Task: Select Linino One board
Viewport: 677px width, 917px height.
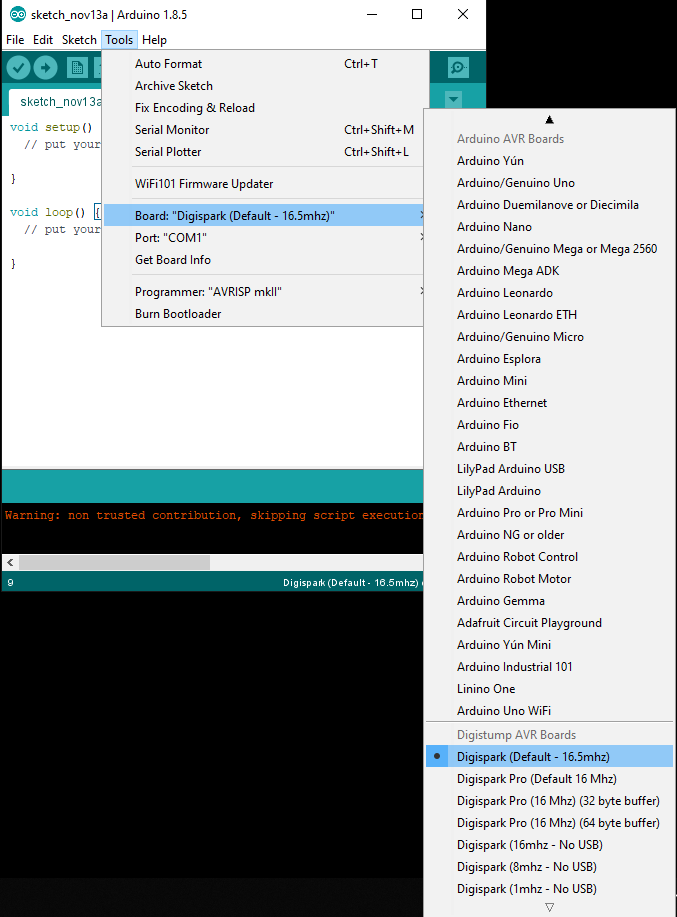Action: [x=550, y=689]
